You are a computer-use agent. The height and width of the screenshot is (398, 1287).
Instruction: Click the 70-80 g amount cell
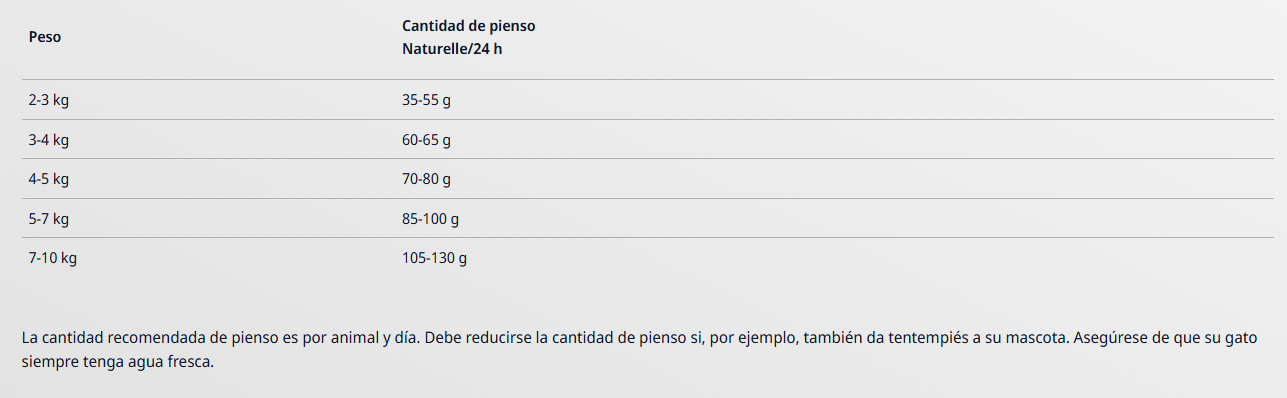426,179
